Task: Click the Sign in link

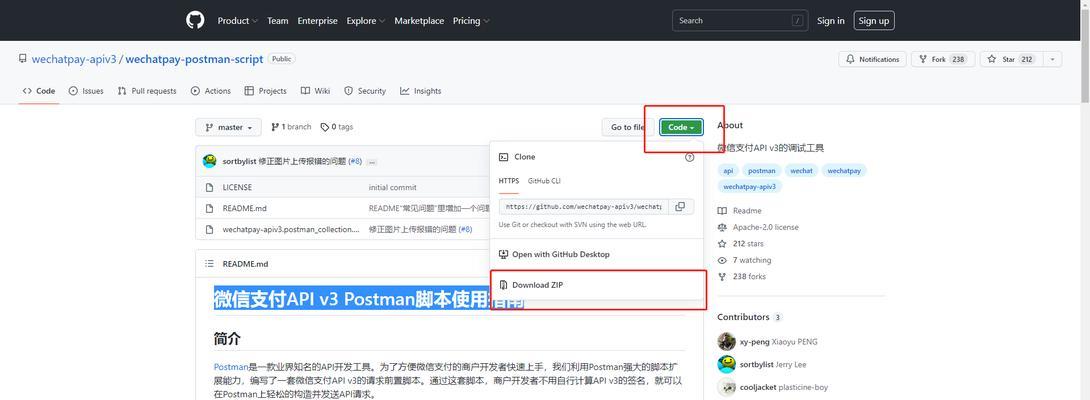Action: 831,21
